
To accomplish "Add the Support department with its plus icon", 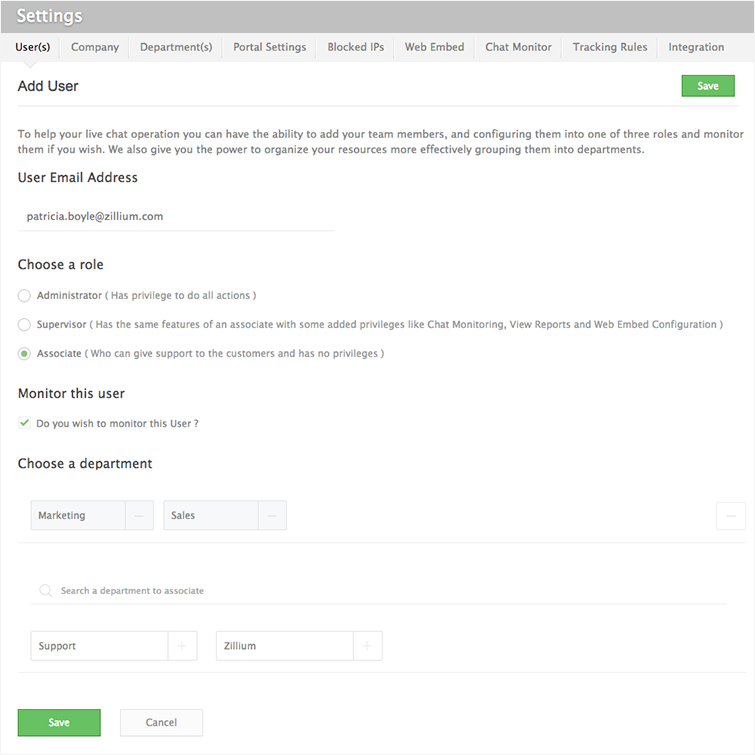I will coord(181,647).
